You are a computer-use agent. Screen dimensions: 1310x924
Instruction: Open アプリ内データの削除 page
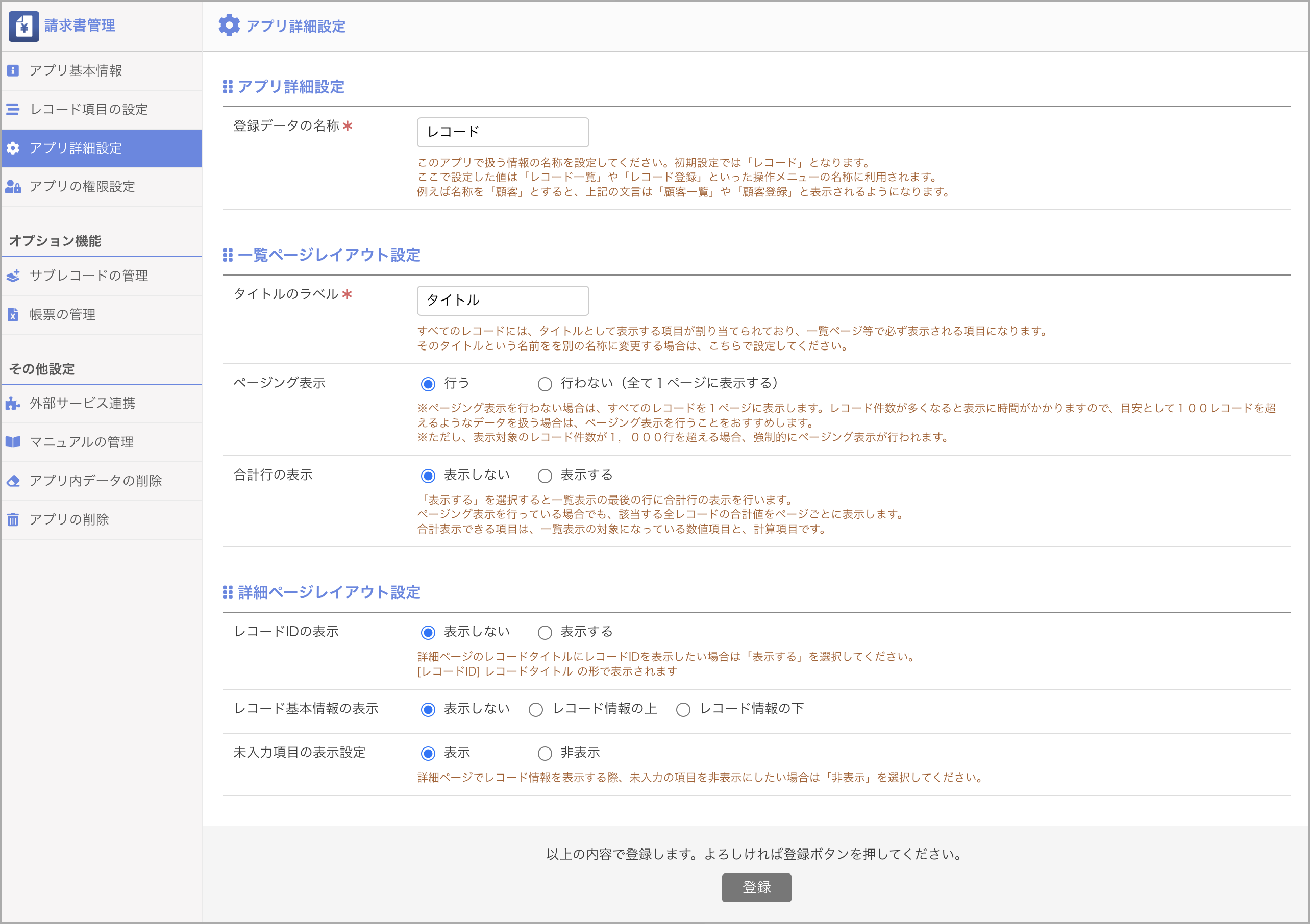pos(102,481)
